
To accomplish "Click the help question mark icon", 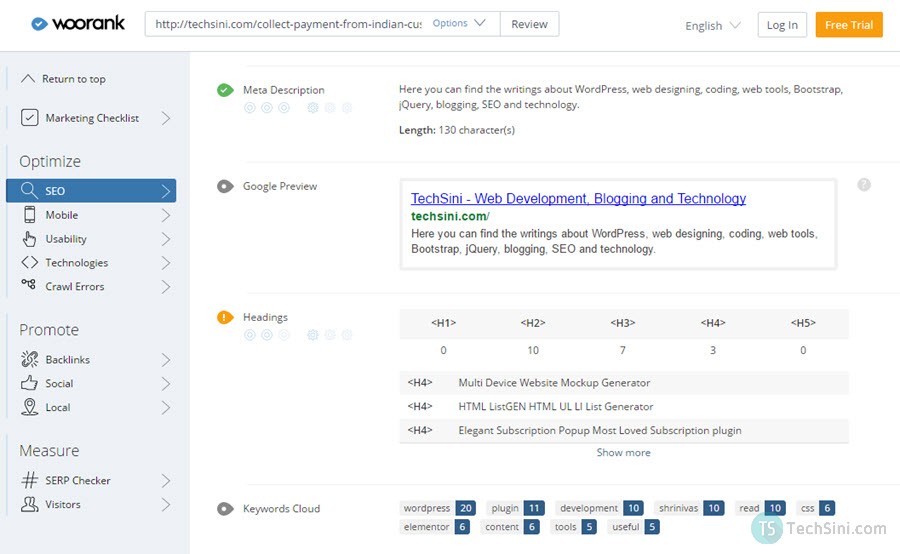I will click(x=864, y=185).
